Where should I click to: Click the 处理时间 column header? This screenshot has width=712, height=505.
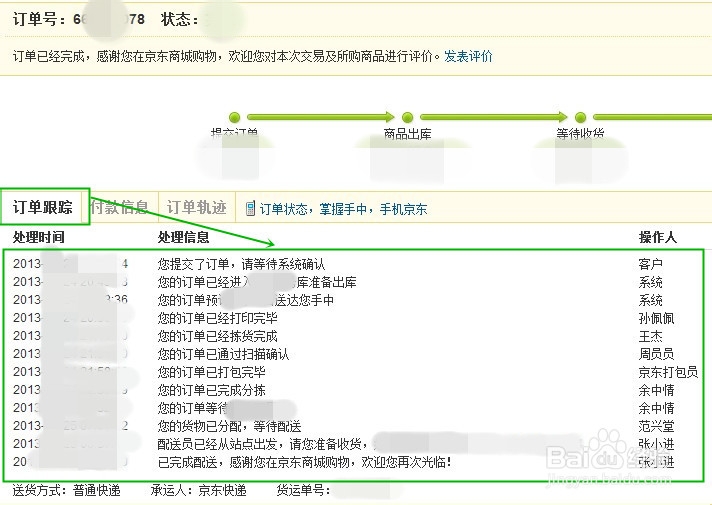click(x=39, y=237)
